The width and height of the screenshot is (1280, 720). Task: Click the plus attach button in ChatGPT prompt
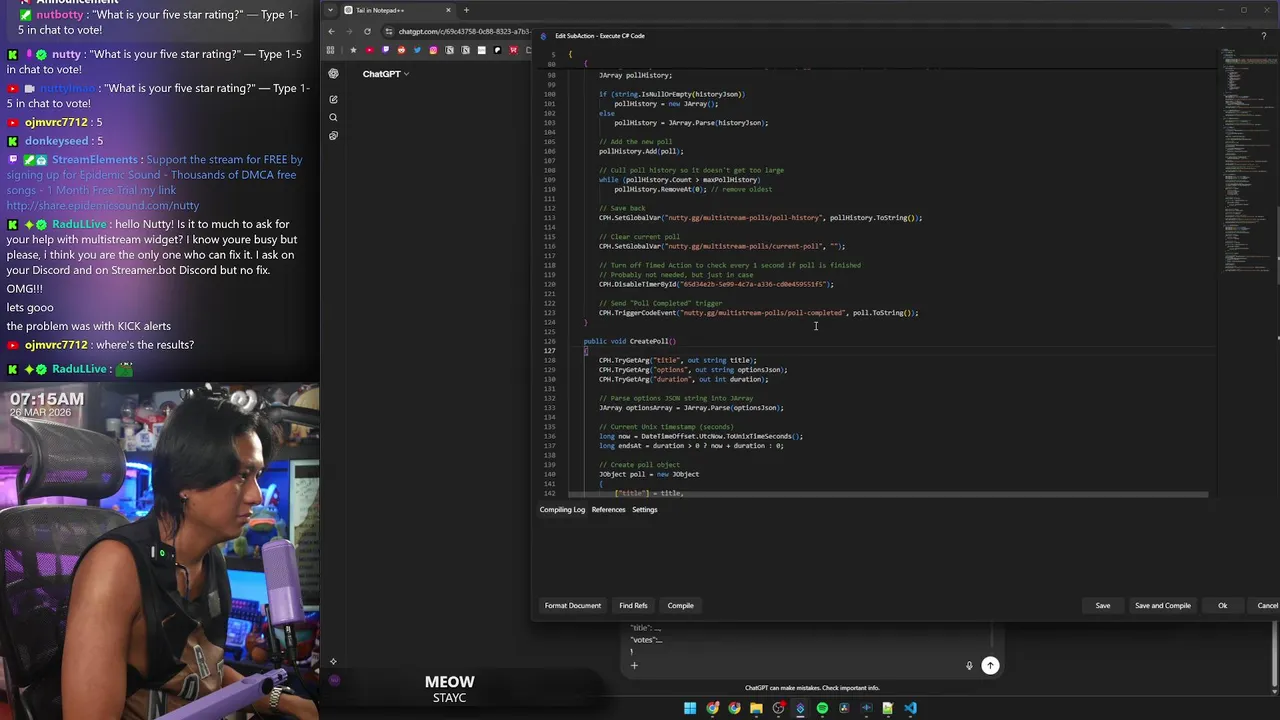(633, 665)
